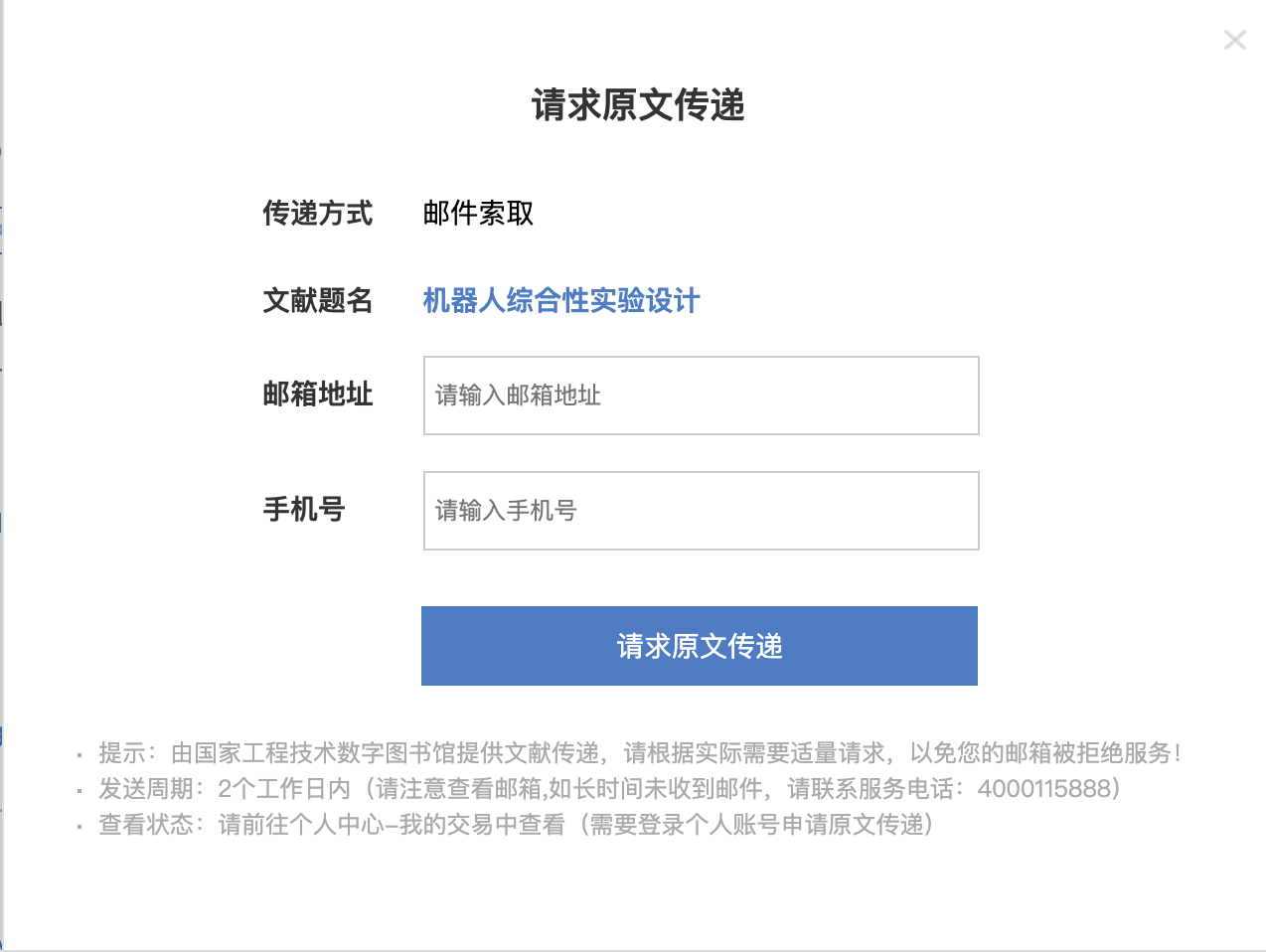Click the dialog heading 请求原文传递 at top

pos(638,105)
